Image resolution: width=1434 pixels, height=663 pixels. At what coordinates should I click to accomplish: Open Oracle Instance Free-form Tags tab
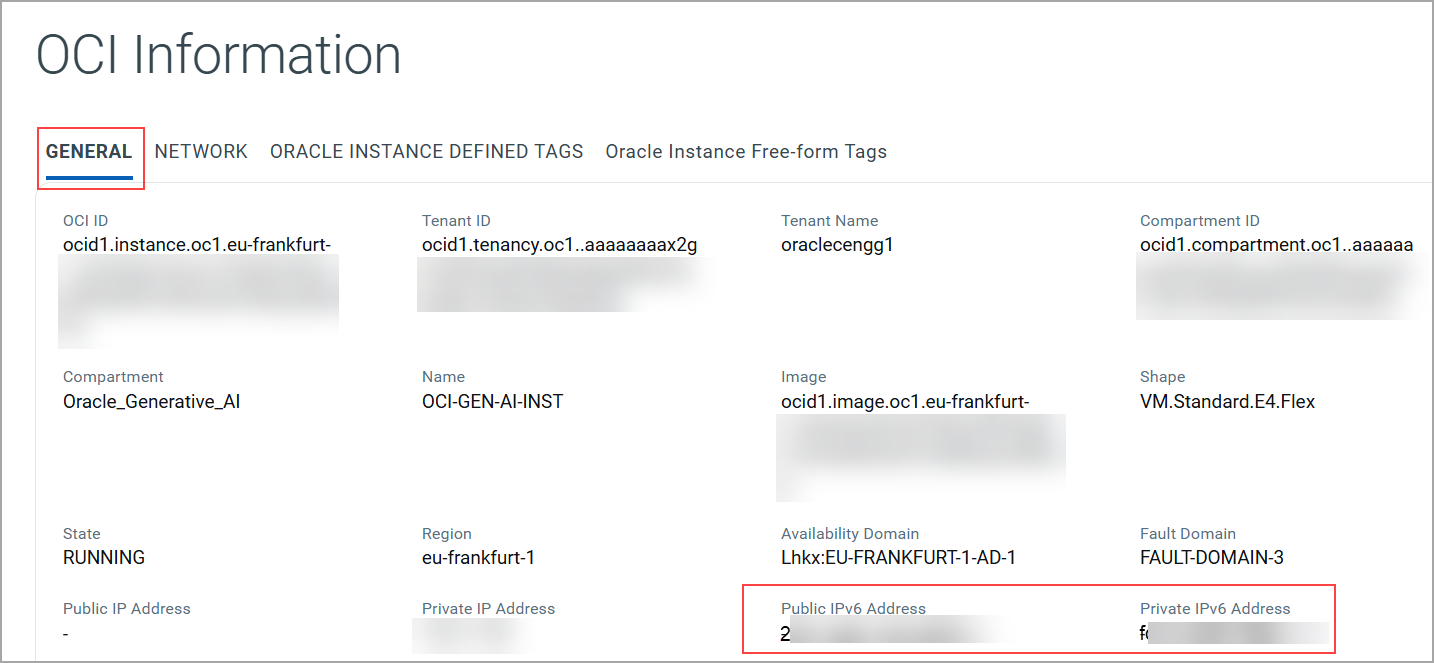pos(746,152)
